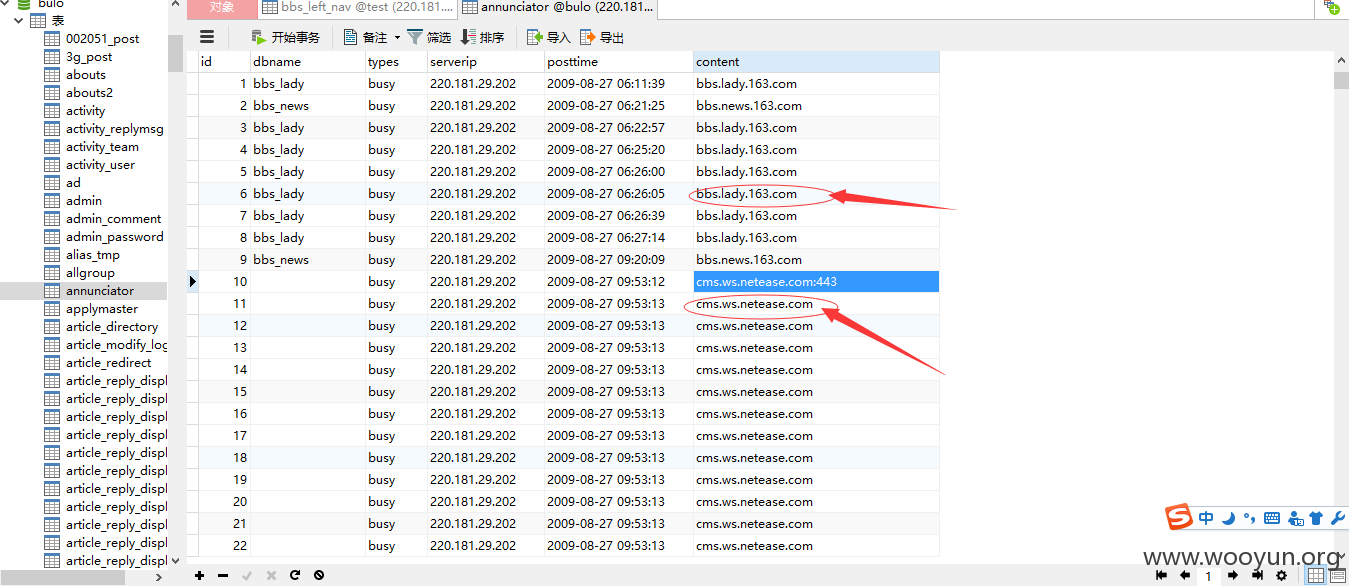
Task: Select the 002051_post table
Action: (102, 38)
